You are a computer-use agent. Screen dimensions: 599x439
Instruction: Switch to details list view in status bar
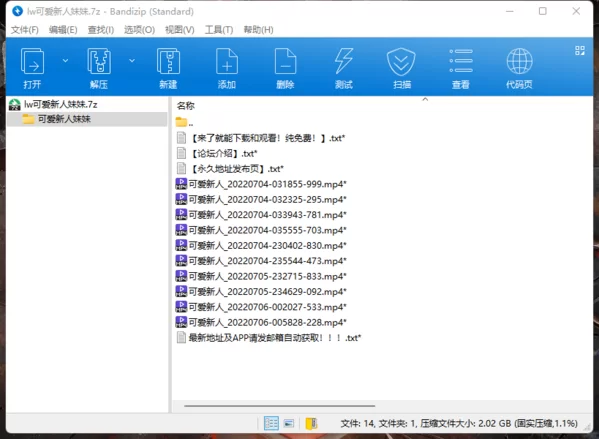click(271, 423)
